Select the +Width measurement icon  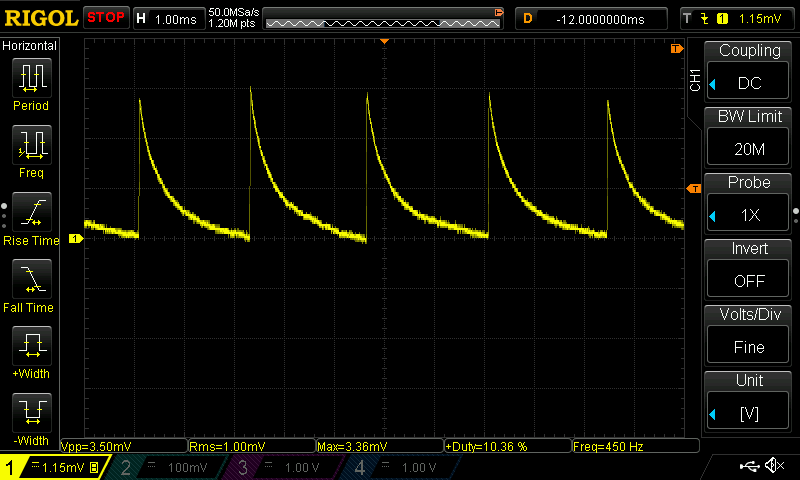pyautogui.click(x=31, y=347)
